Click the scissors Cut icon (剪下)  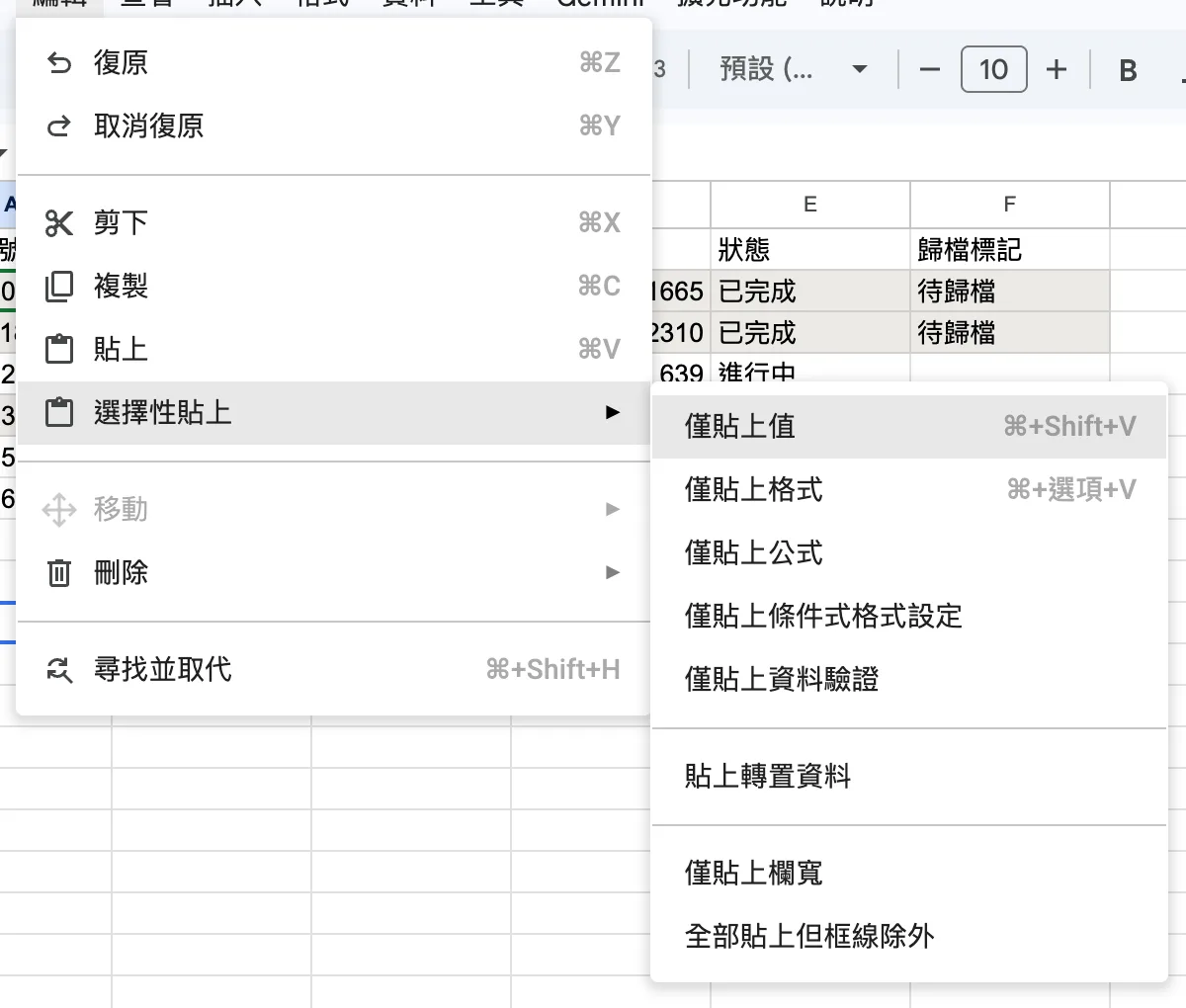tap(59, 223)
